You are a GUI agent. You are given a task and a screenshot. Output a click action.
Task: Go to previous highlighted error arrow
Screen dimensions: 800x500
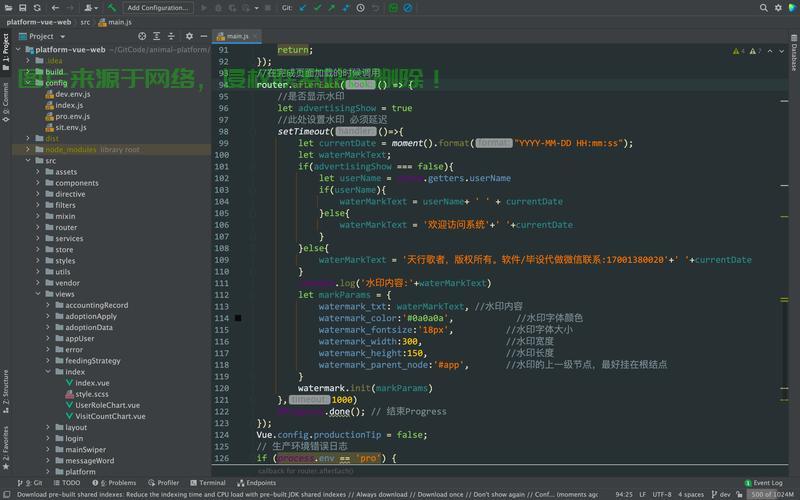point(770,51)
